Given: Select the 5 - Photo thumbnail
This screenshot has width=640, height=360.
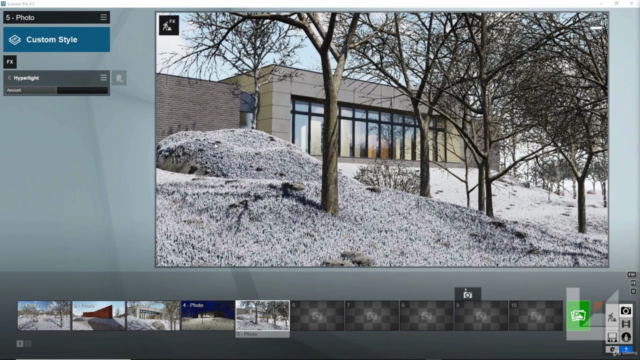Looking at the screenshot, I should click(263, 316).
